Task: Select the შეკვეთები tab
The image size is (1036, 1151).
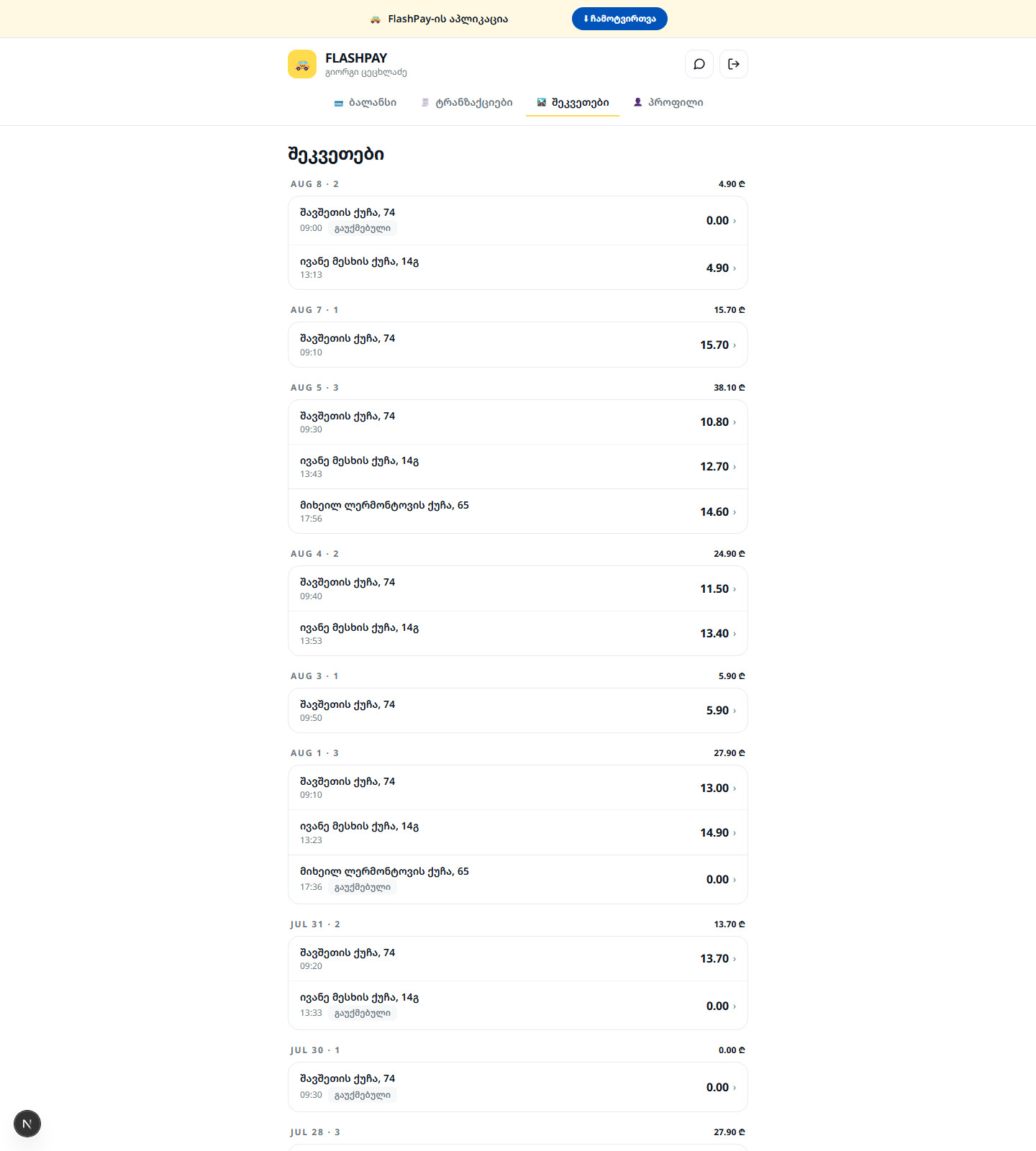Action: (573, 103)
